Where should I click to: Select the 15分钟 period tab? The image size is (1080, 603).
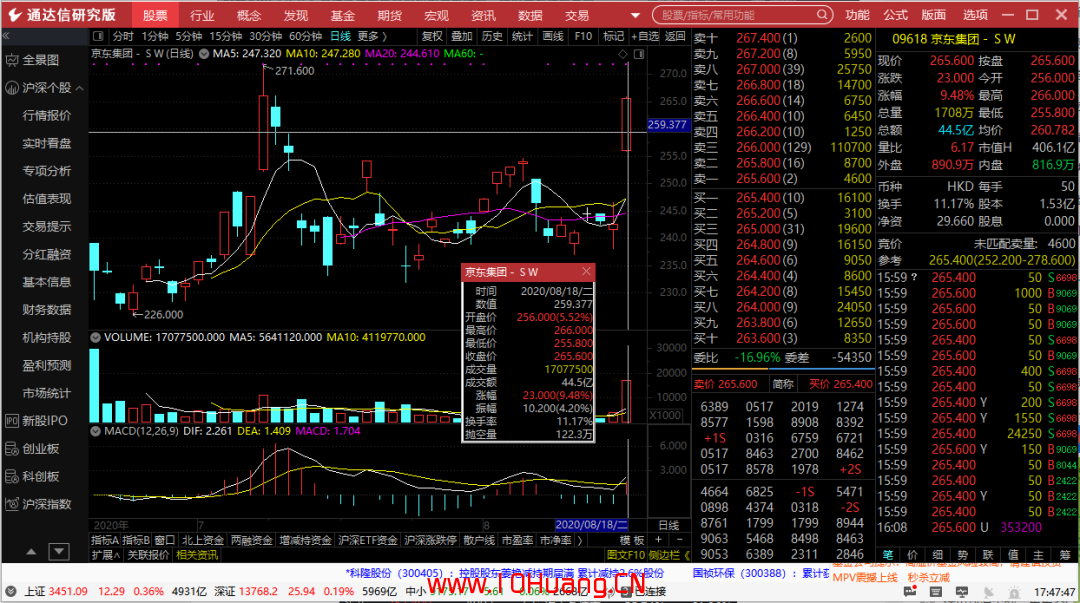tap(225, 36)
